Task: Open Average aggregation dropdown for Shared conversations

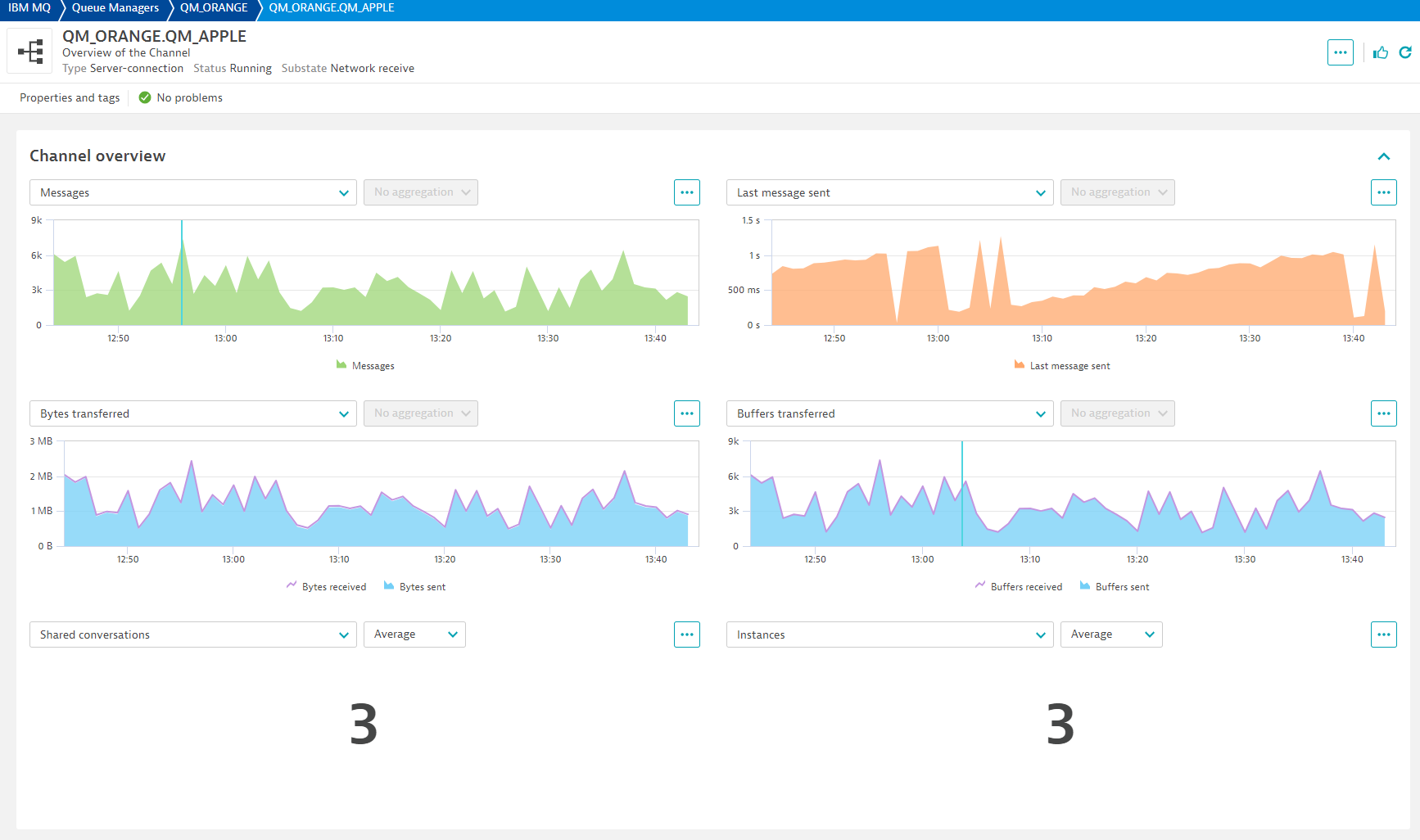Action: tap(414, 635)
